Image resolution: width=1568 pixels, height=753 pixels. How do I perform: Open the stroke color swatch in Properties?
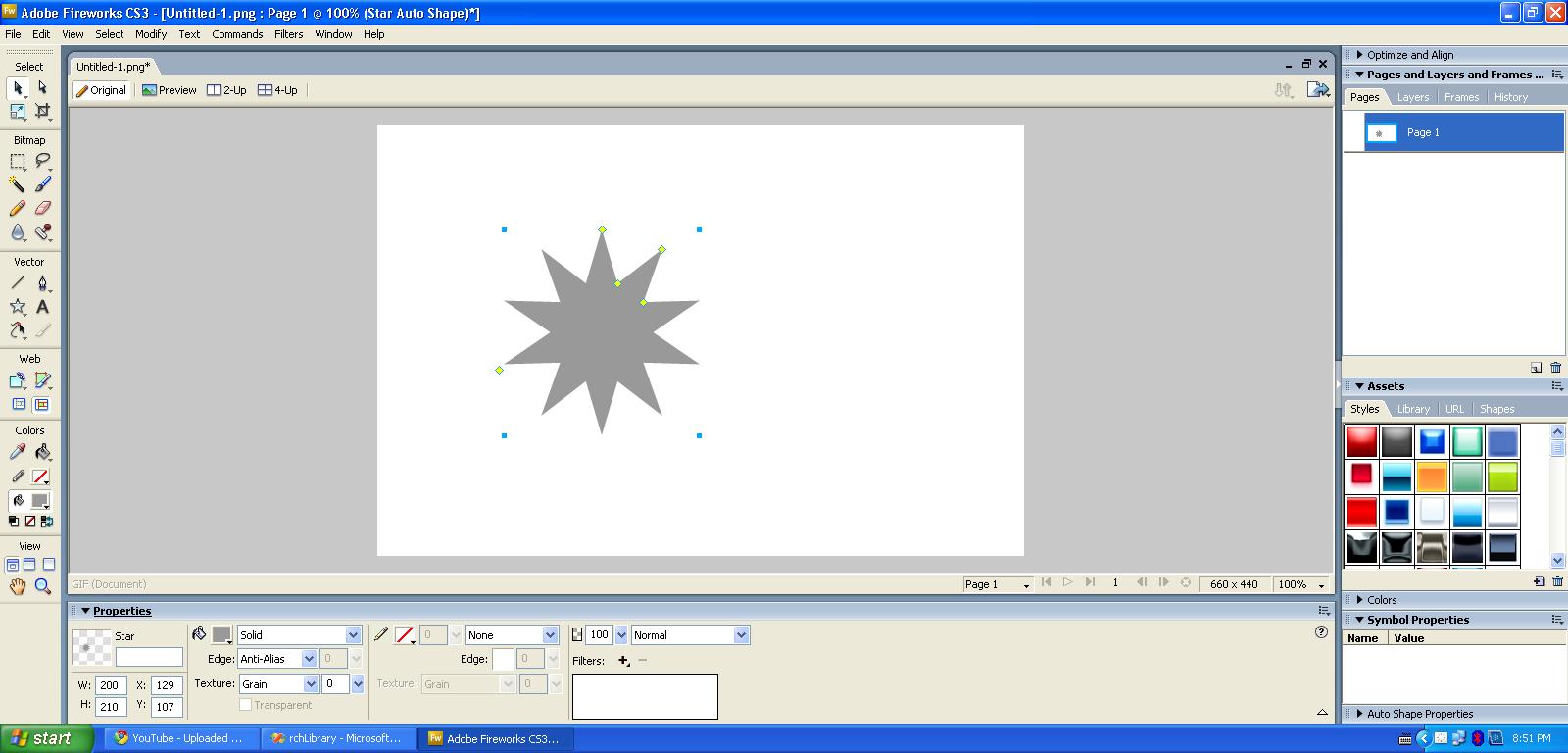click(x=405, y=635)
